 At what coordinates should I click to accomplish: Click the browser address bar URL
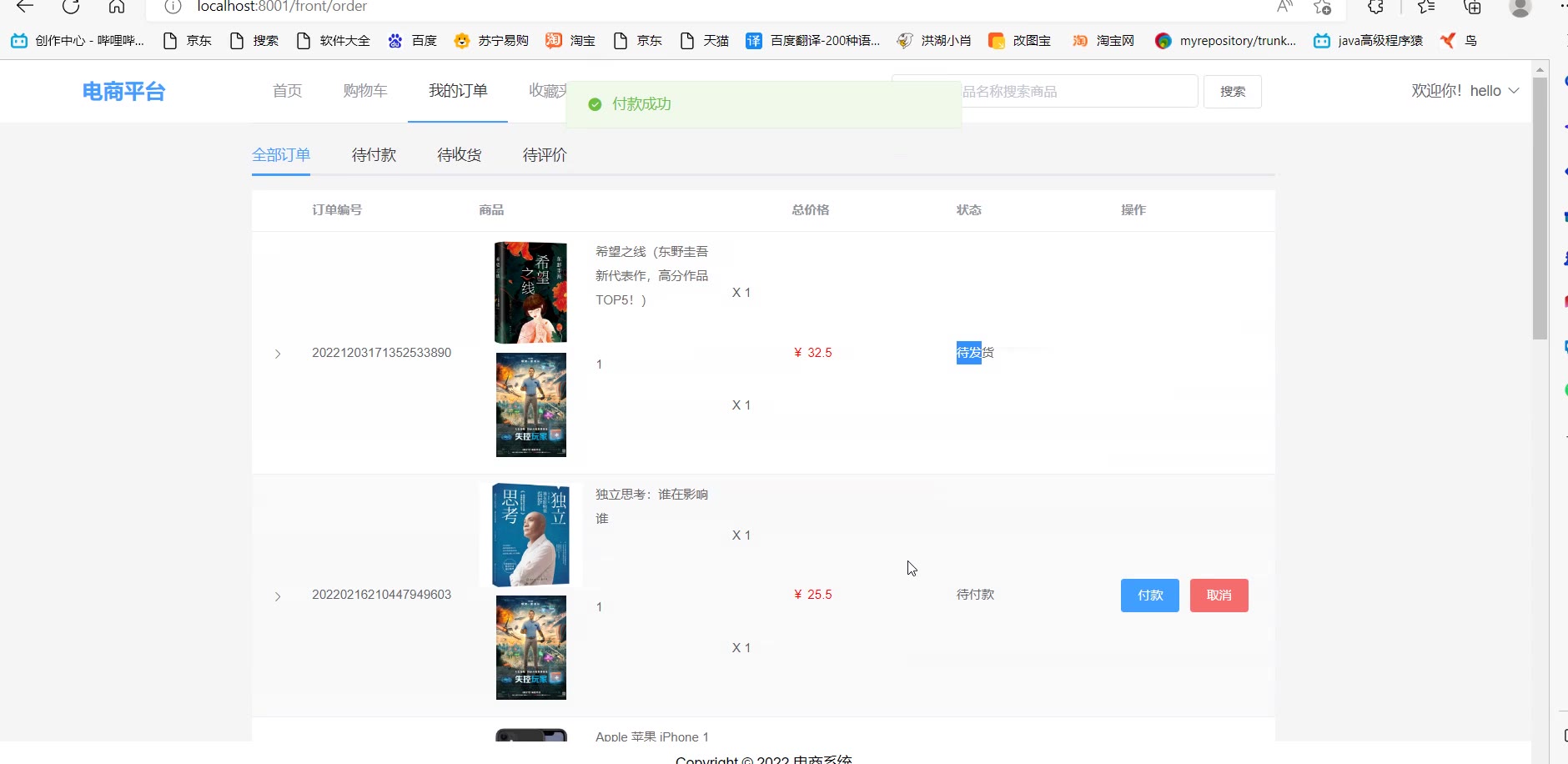282,7
